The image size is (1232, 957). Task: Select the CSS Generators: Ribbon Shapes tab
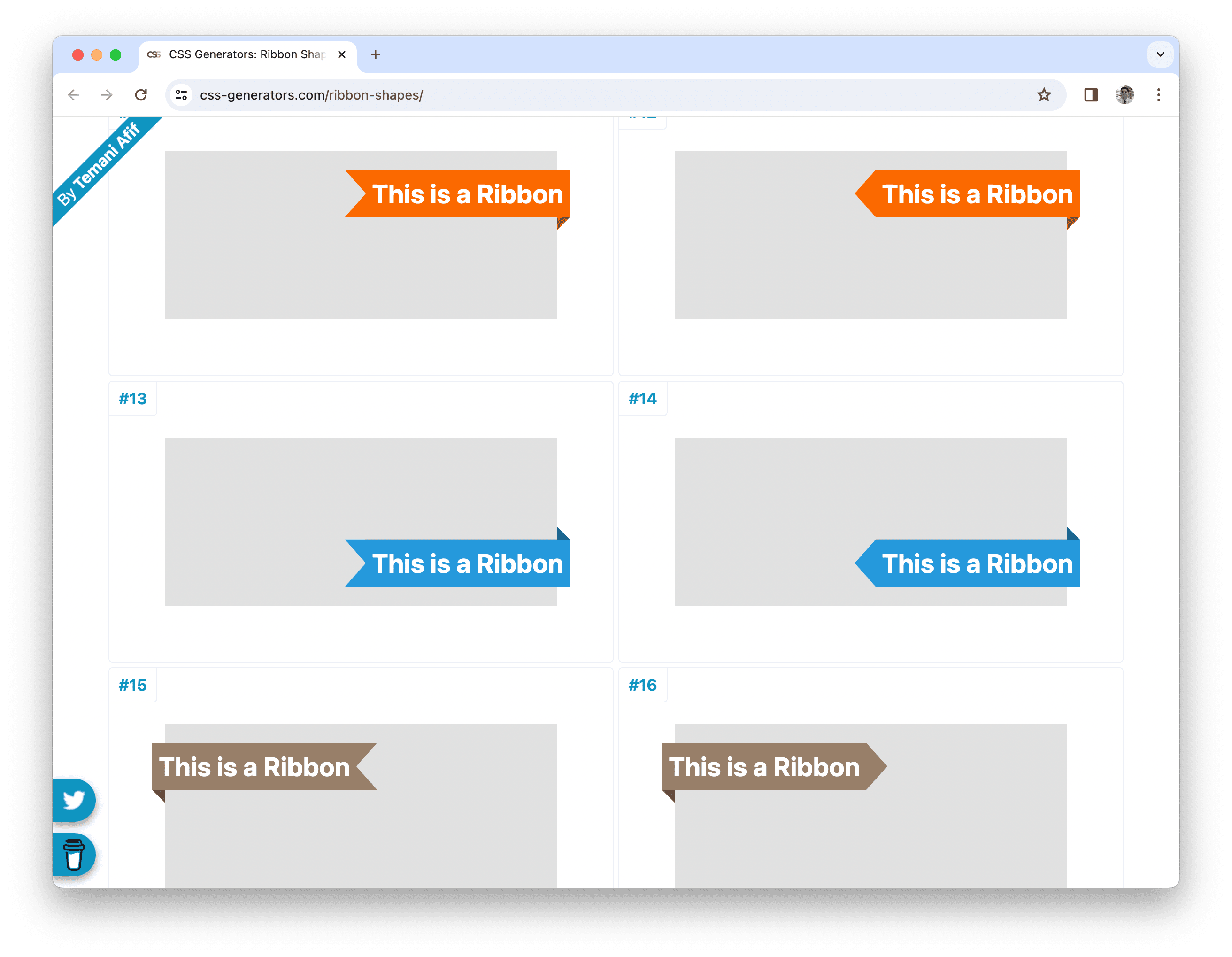[246, 55]
